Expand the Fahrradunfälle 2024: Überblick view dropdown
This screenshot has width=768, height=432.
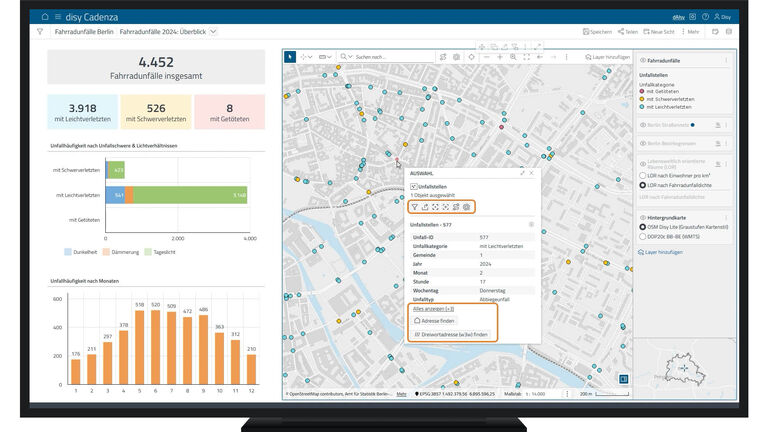click(213, 31)
